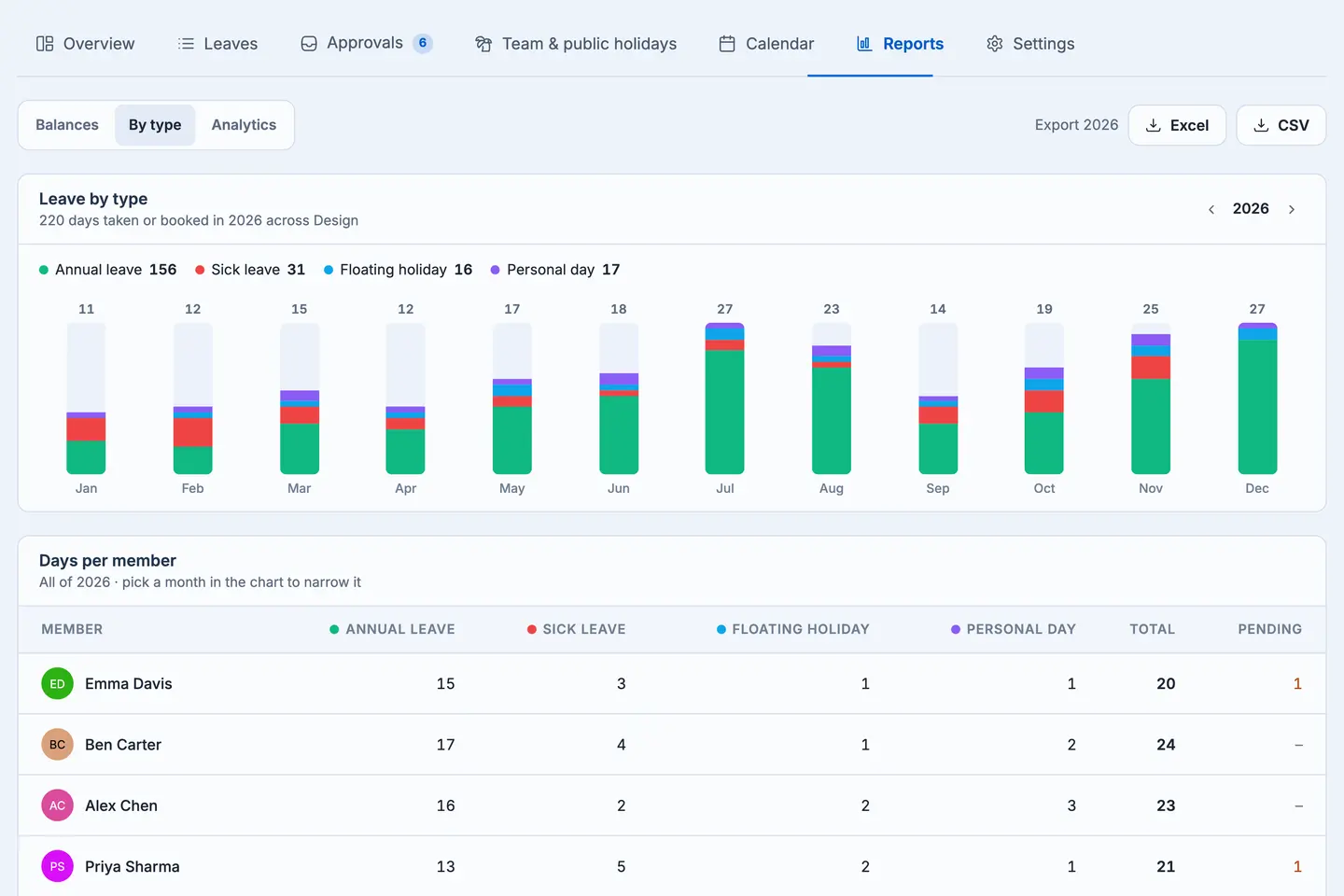Click the PENDING column header

(x=1270, y=629)
